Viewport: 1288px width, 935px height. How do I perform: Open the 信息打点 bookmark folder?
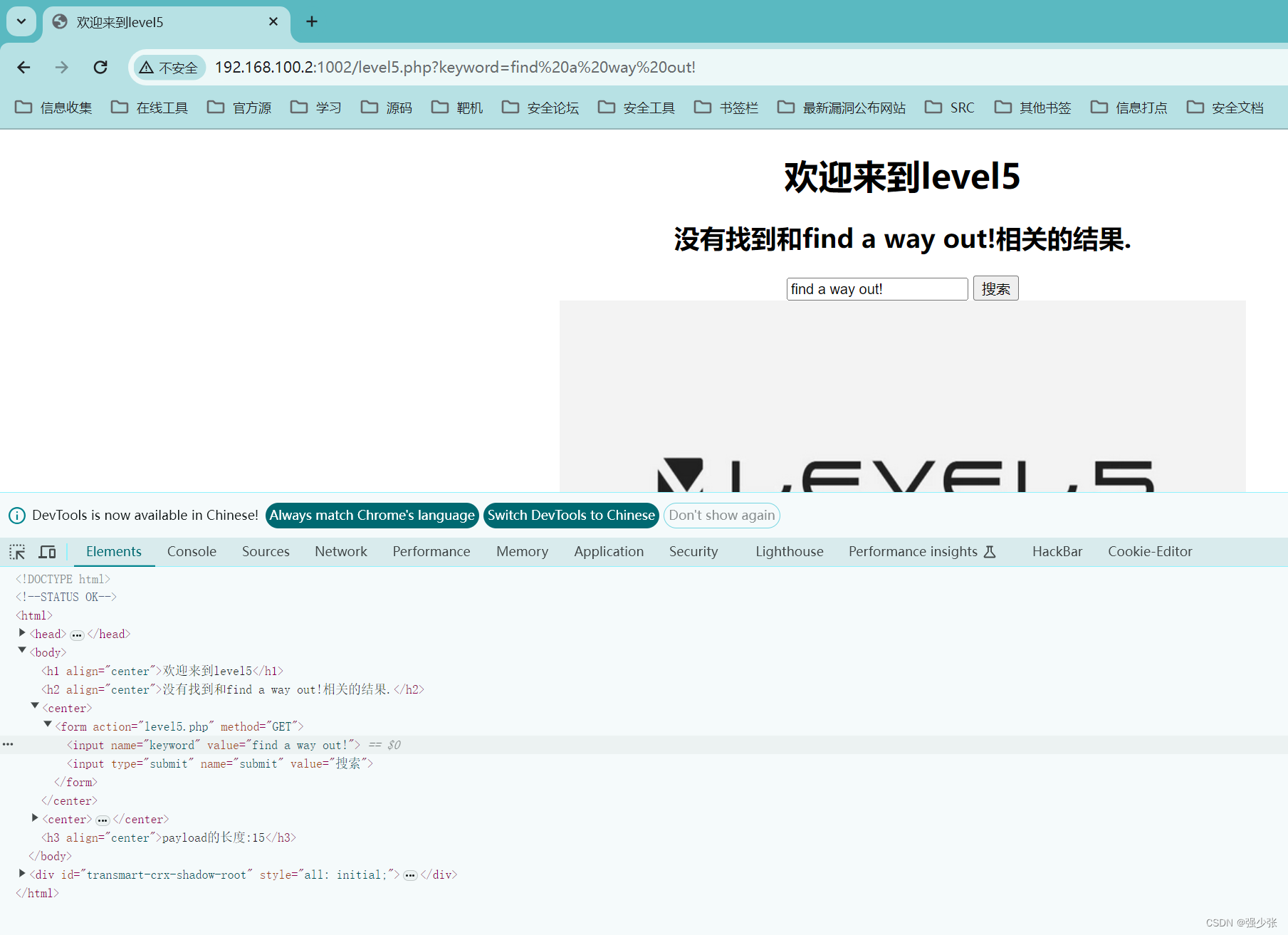click(x=1129, y=108)
